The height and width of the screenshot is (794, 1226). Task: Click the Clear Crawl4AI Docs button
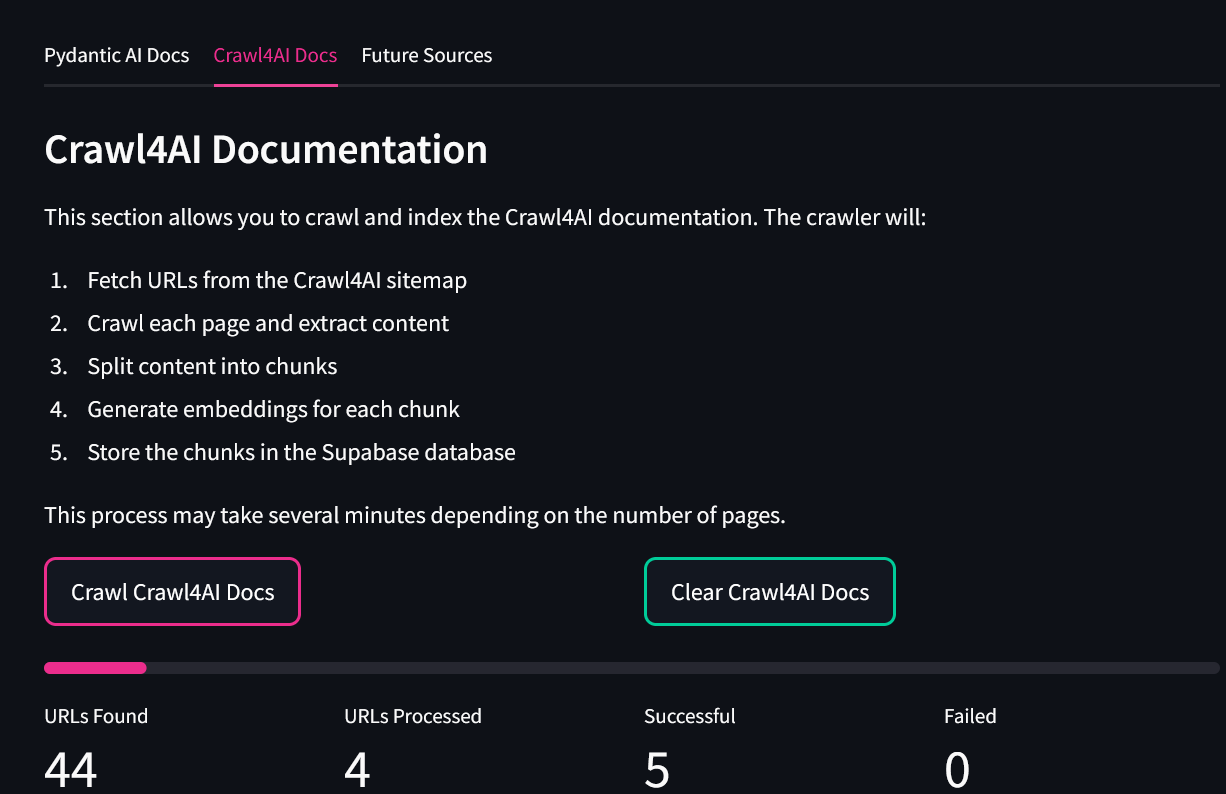tap(770, 592)
